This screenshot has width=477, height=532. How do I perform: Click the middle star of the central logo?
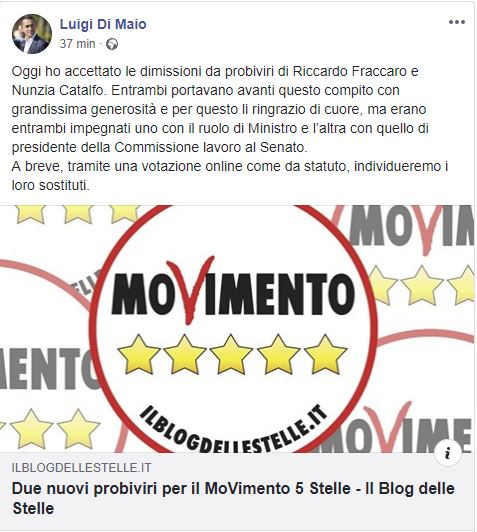pyautogui.click(x=231, y=354)
